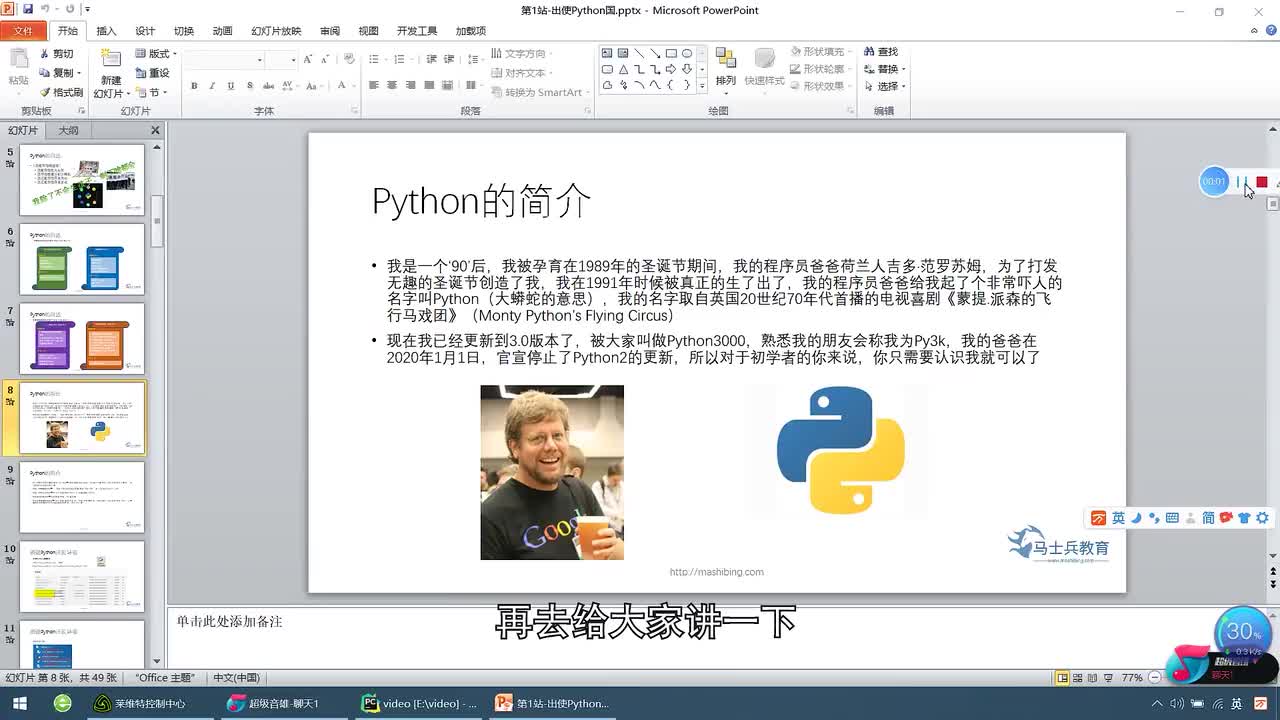Switch to Slide Sorter view icon
Image resolution: width=1280 pixels, height=720 pixels.
[x=1077, y=677]
